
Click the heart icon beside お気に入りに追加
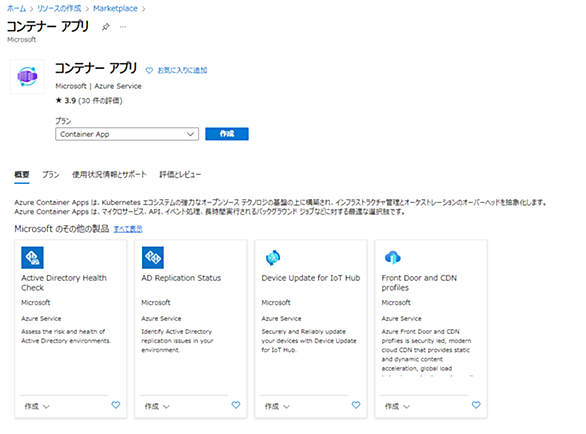[149, 70]
